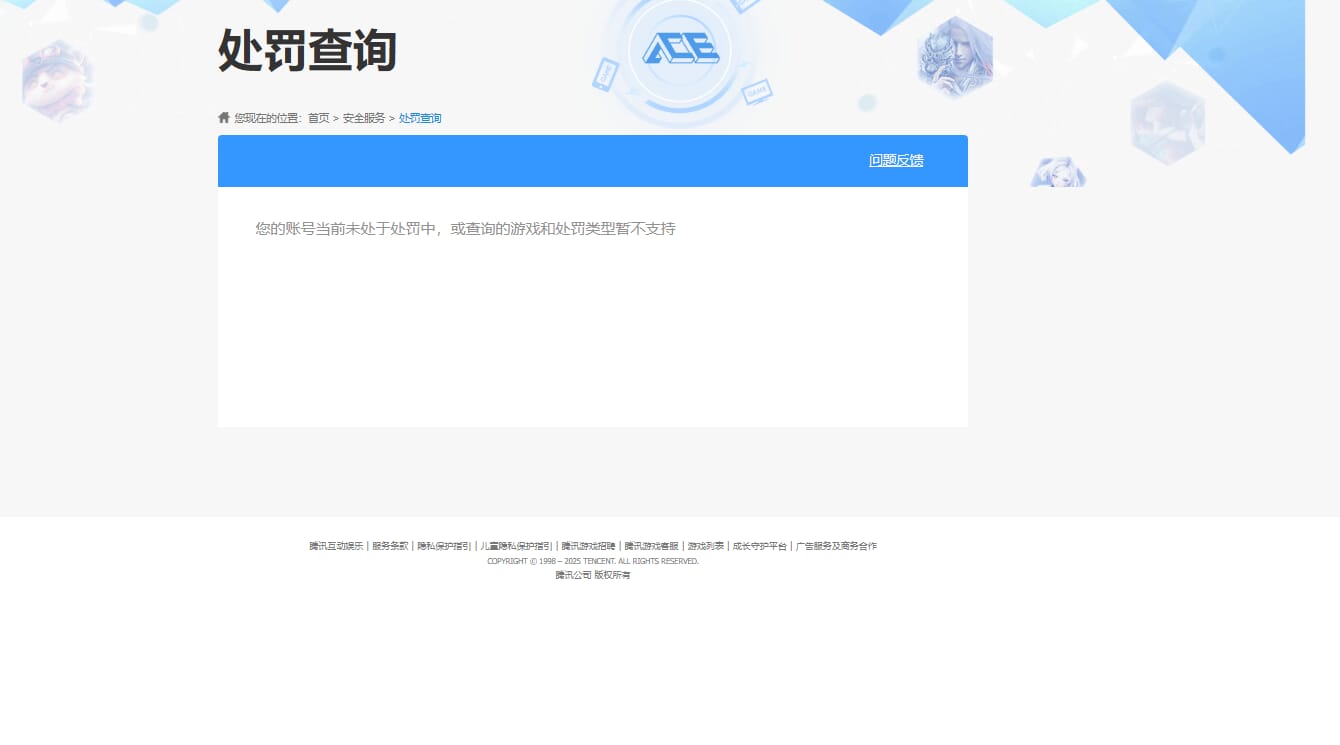Browse the 游戏列表 game list
Image resolution: width=1340 pixels, height=745 pixels.
702,546
